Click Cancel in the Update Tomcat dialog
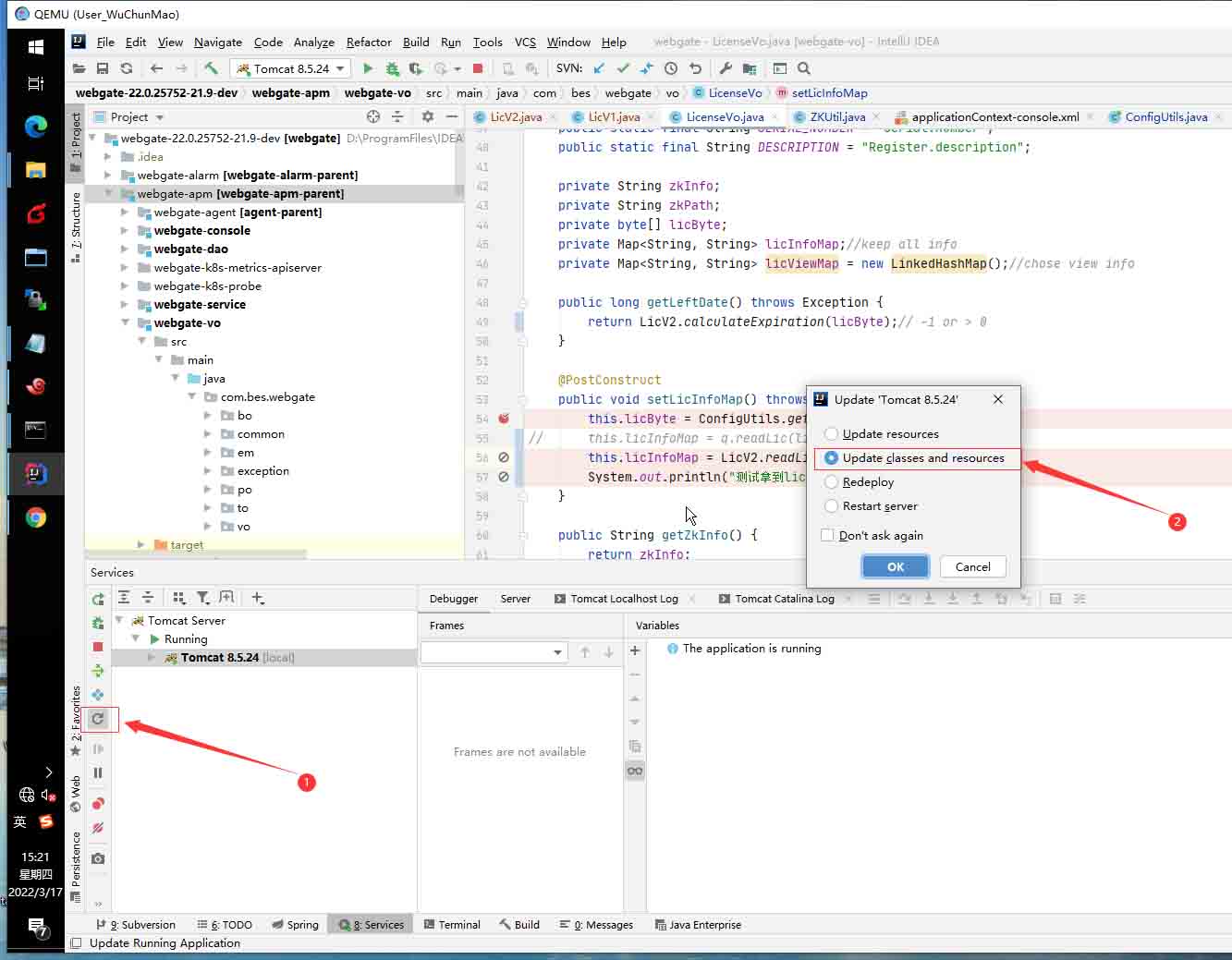Image resolution: width=1232 pixels, height=960 pixels. (x=972, y=567)
